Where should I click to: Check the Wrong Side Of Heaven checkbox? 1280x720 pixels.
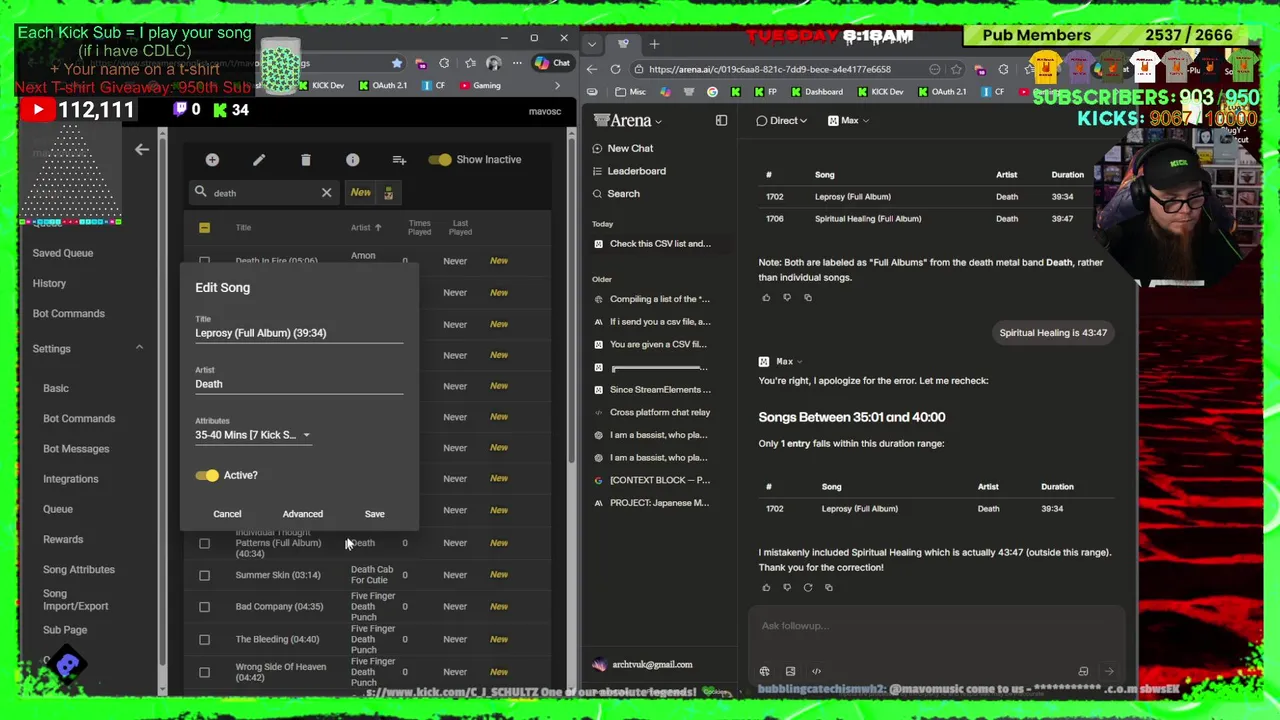(x=204, y=672)
